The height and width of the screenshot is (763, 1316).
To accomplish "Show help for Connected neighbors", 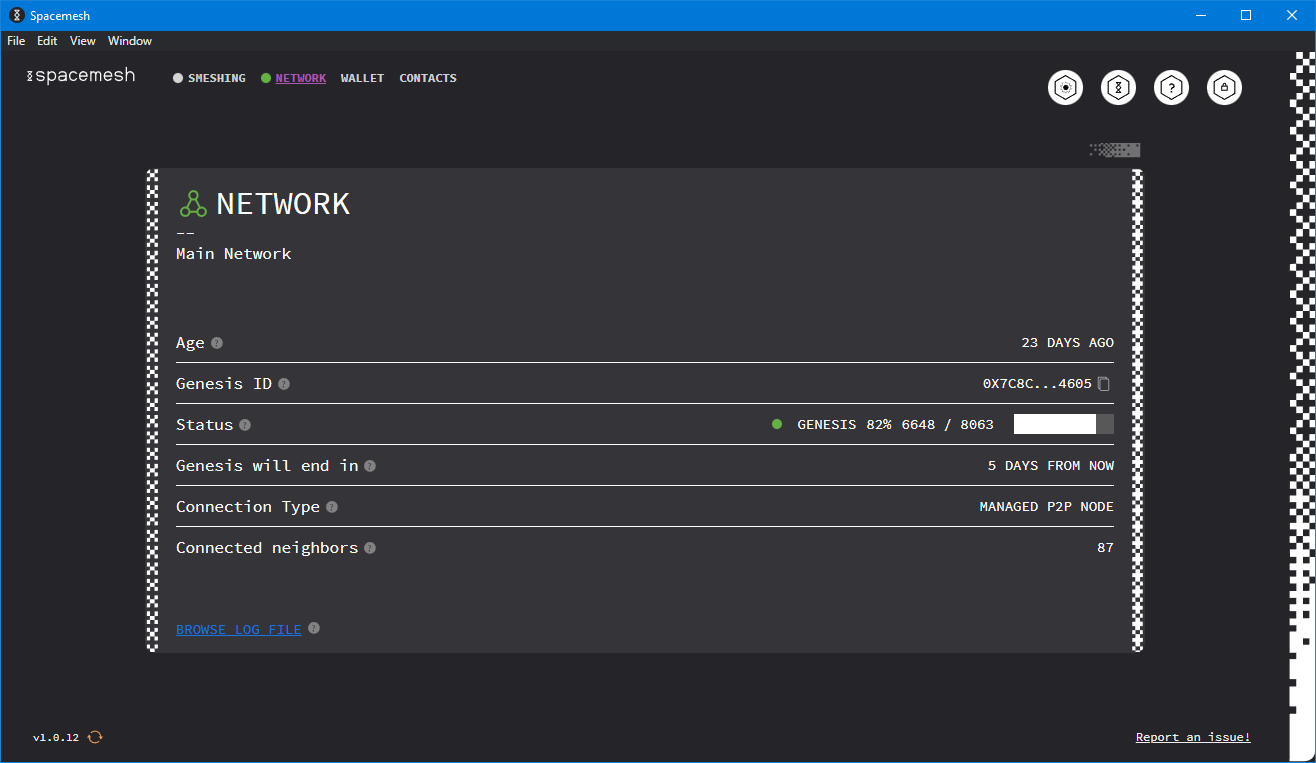I will 370,548.
